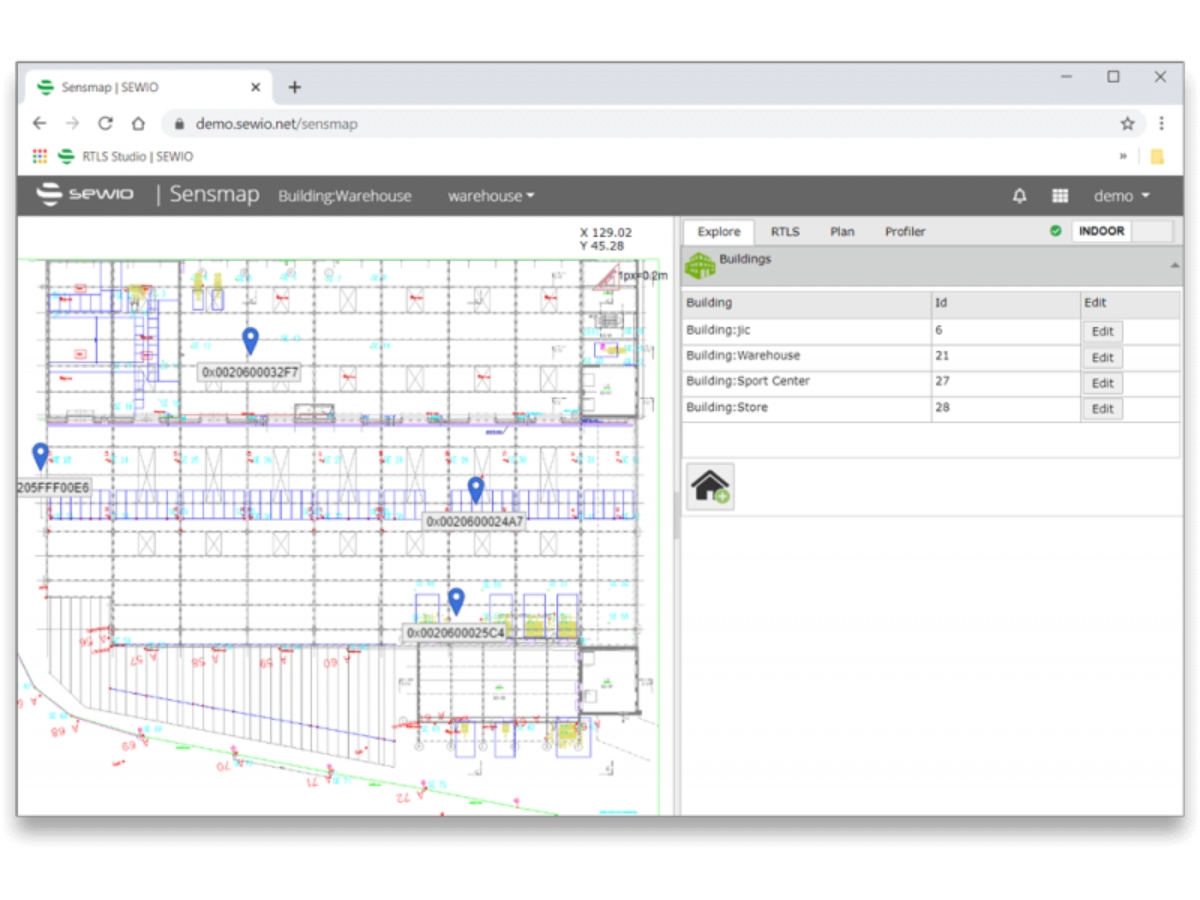1200x900 pixels.
Task: Edit the Building:Jic row
Action: [1102, 332]
